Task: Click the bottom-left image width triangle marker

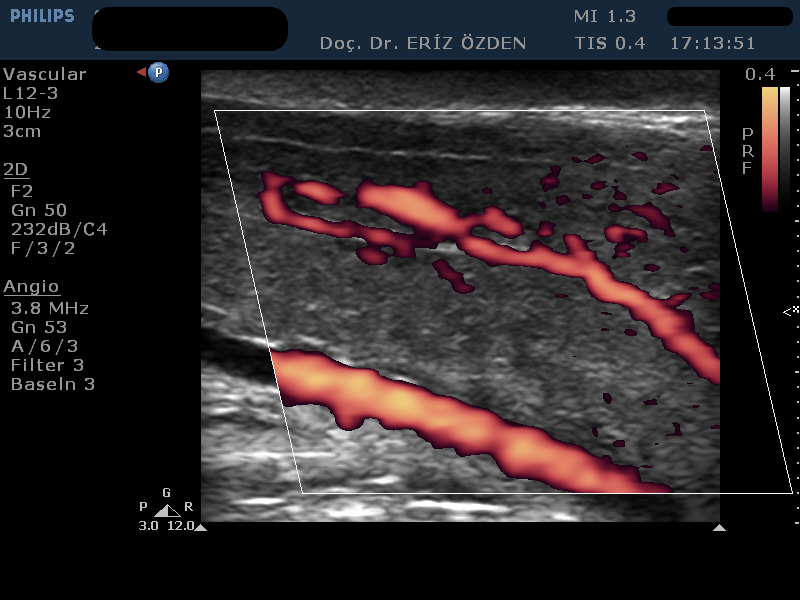Action: coord(200,527)
